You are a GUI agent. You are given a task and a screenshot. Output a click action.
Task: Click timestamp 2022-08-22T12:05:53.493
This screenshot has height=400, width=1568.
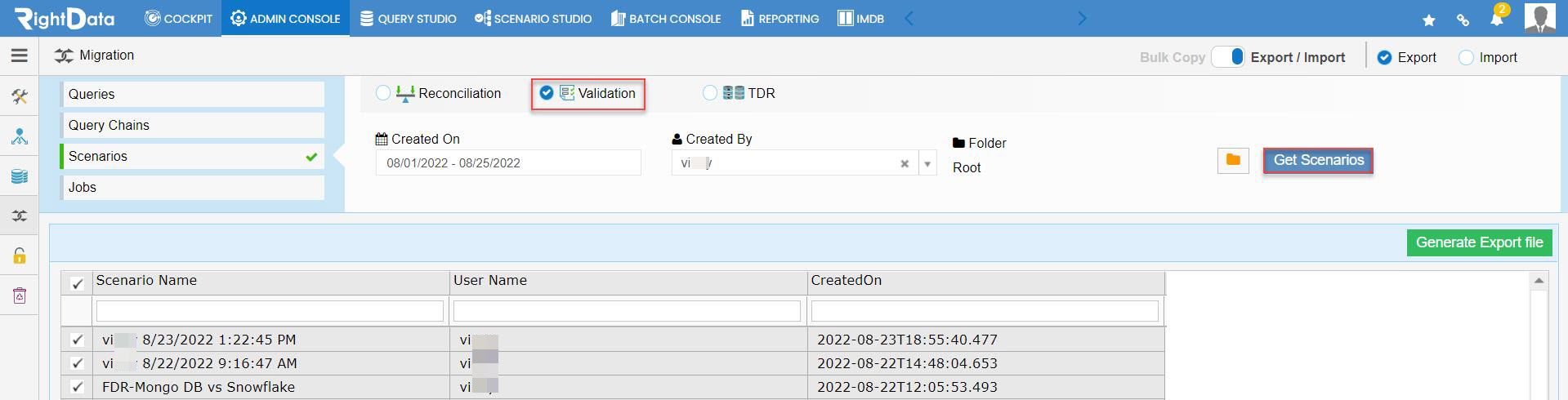(x=907, y=387)
